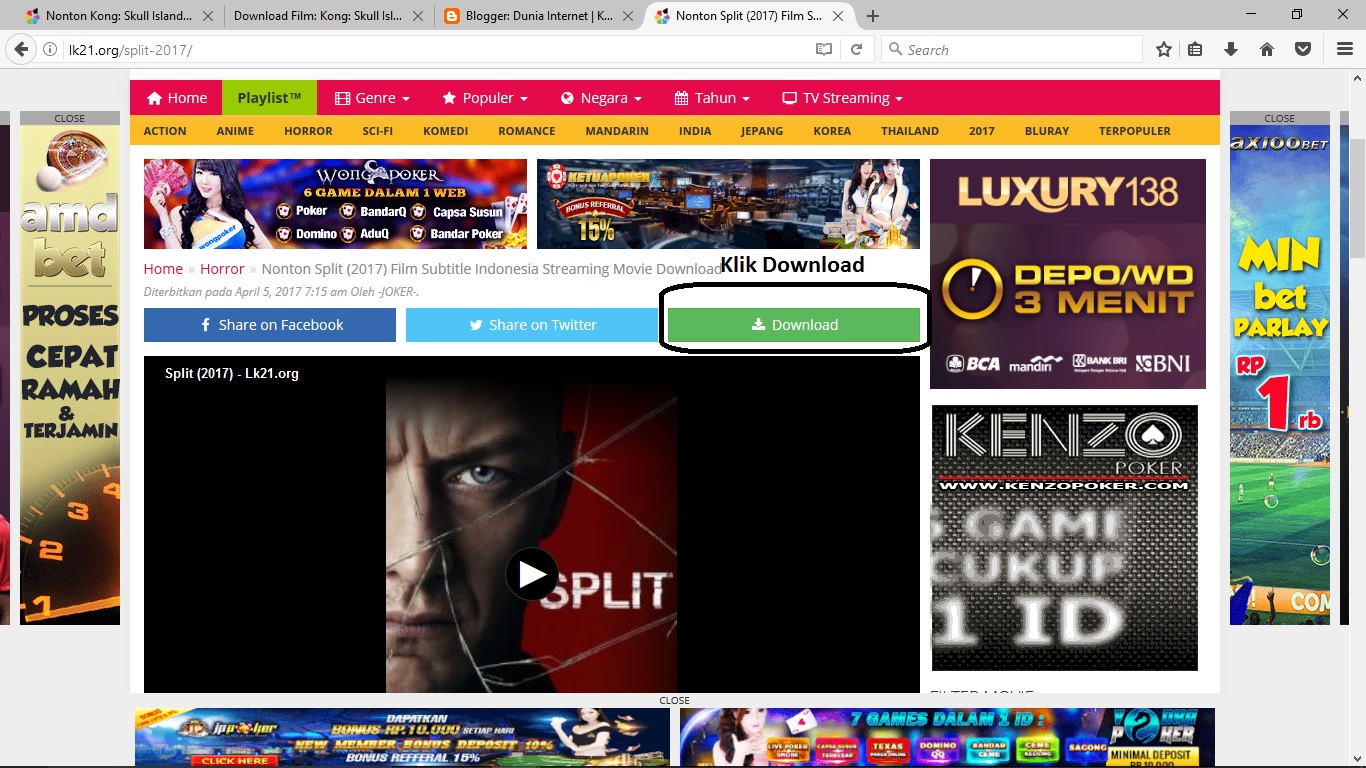Screen dimensions: 1366x768
Task: Expand the TV Streaming dropdown menu
Action: 843,98
